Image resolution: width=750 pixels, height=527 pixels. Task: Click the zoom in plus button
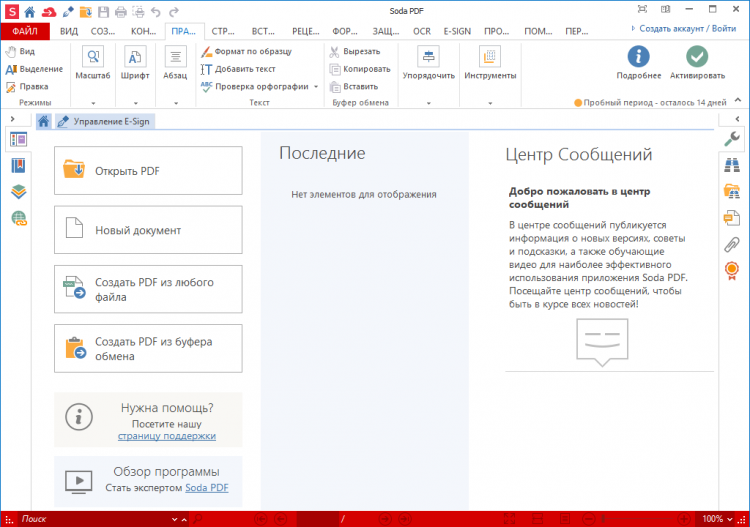[684, 519]
